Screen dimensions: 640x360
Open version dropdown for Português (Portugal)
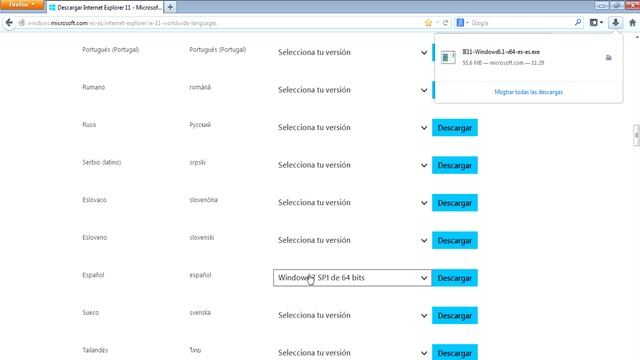pos(352,52)
